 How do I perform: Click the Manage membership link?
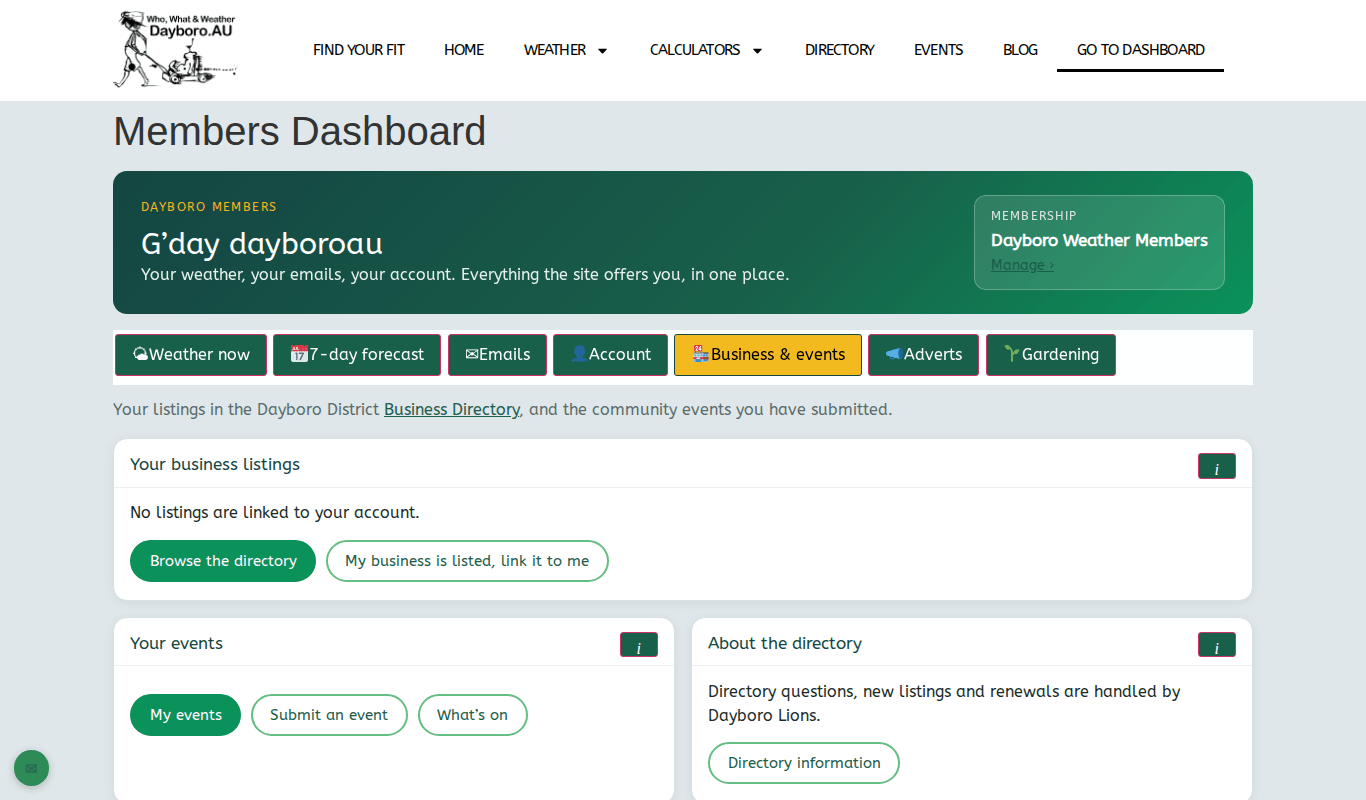(1022, 265)
